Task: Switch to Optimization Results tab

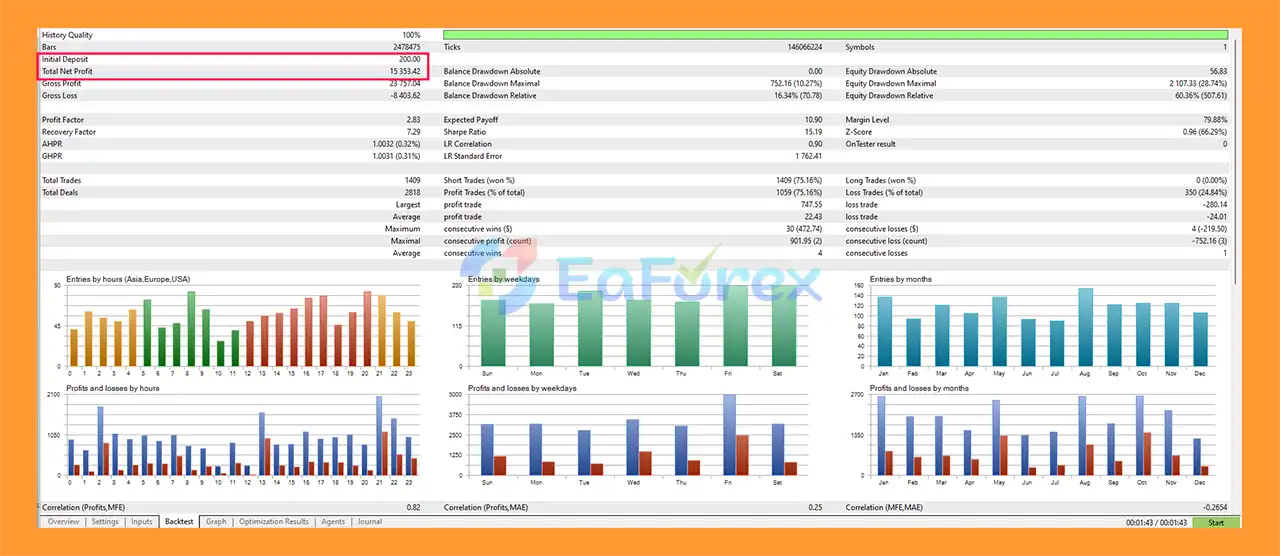Action: click(273, 522)
